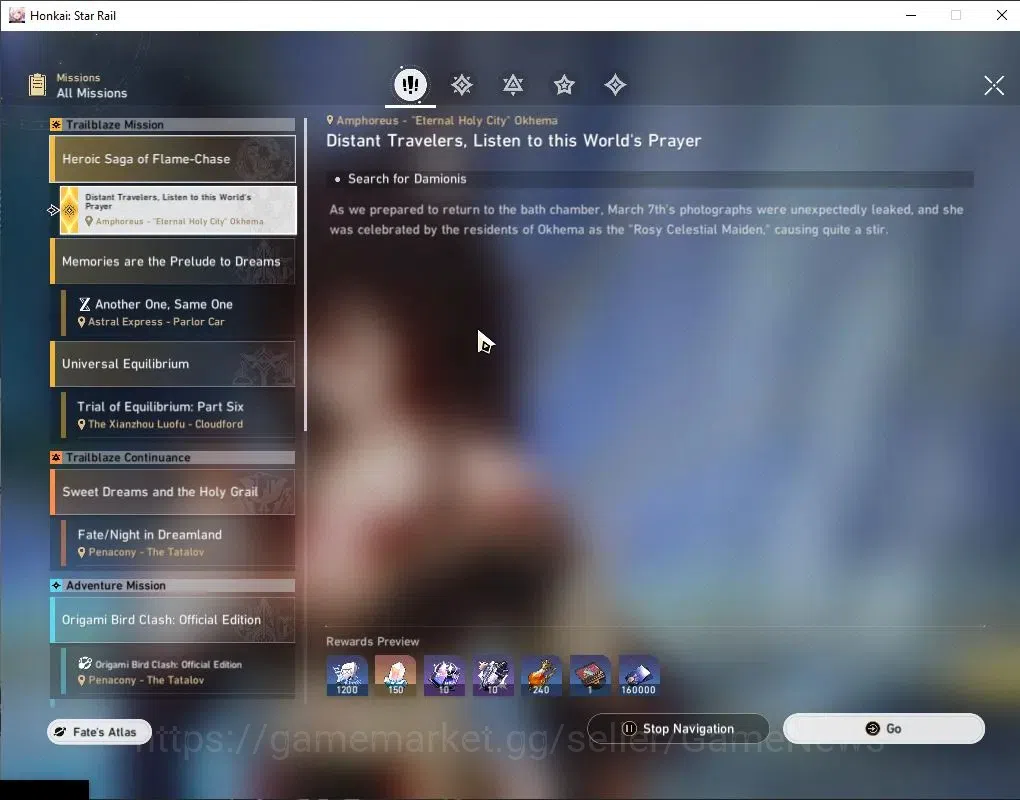View the 160000 credits reward
Screen dimensions: 1020x800
point(639,676)
